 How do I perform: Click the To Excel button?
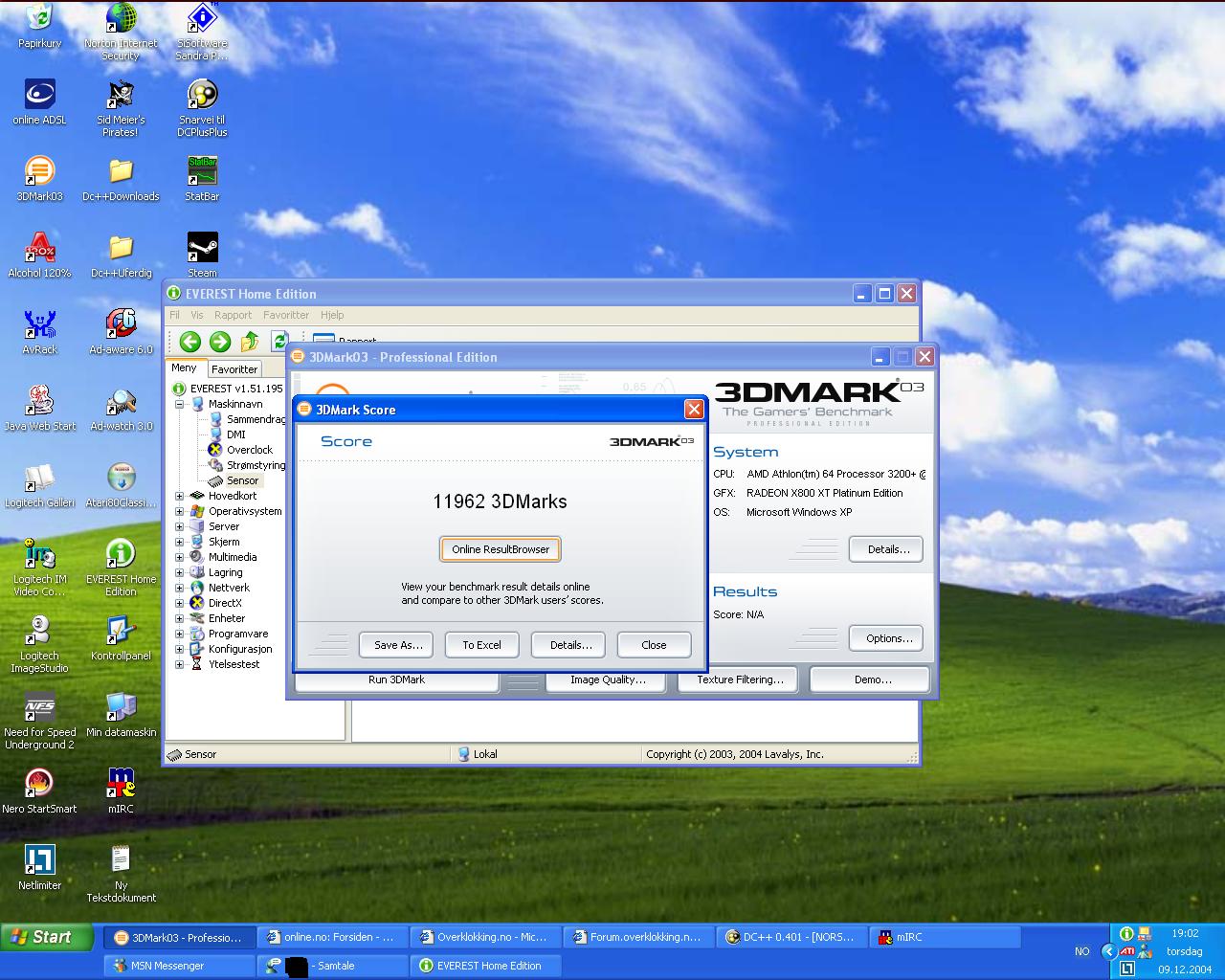(x=481, y=645)
